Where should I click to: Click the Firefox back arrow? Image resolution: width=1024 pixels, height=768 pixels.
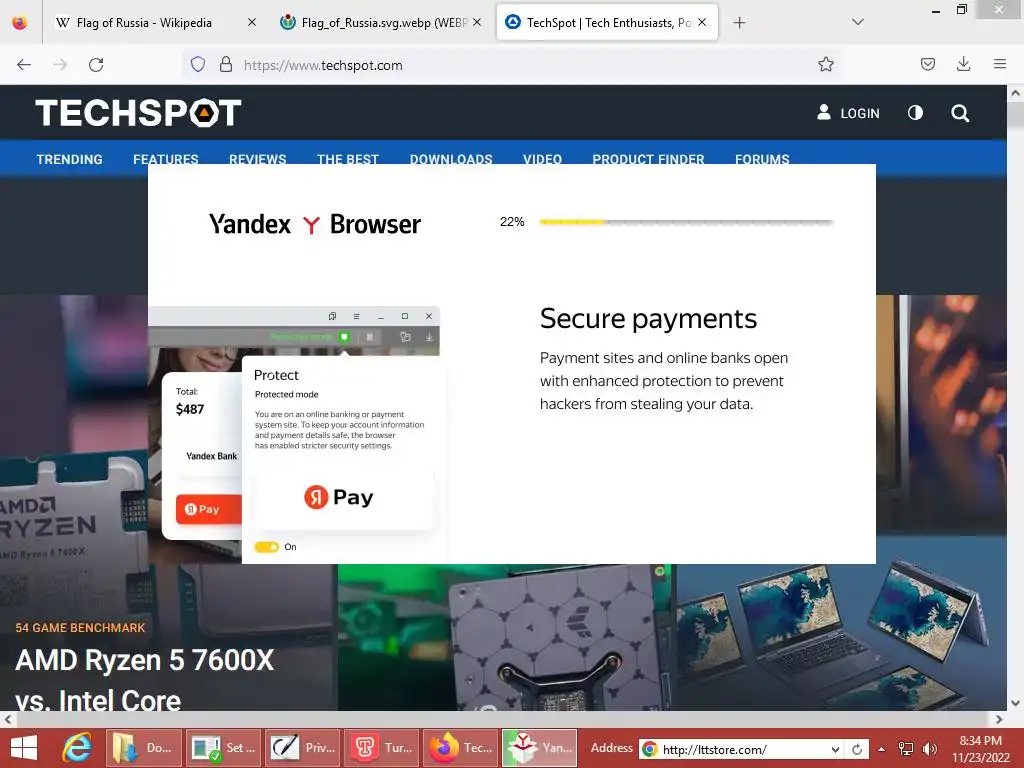coord(24,65)
